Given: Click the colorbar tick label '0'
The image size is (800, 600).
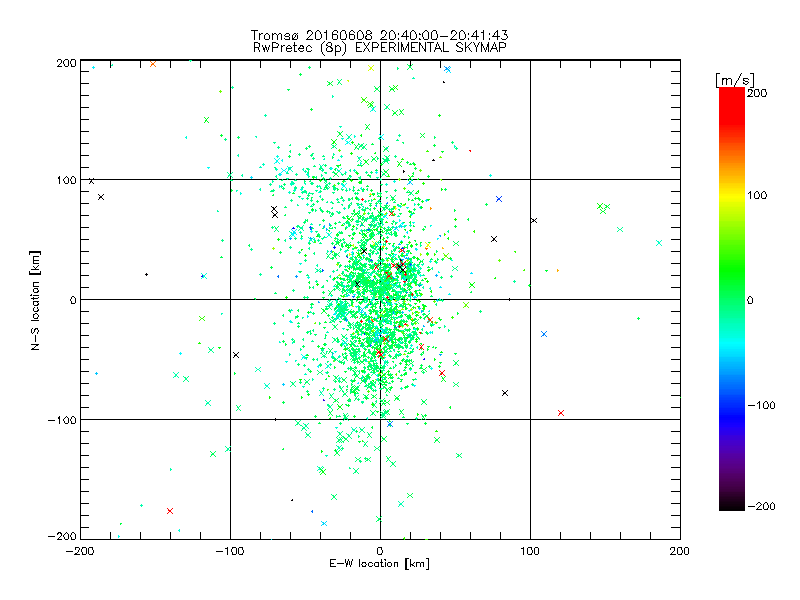Looking at the screenshot, I should click(750, 300).
